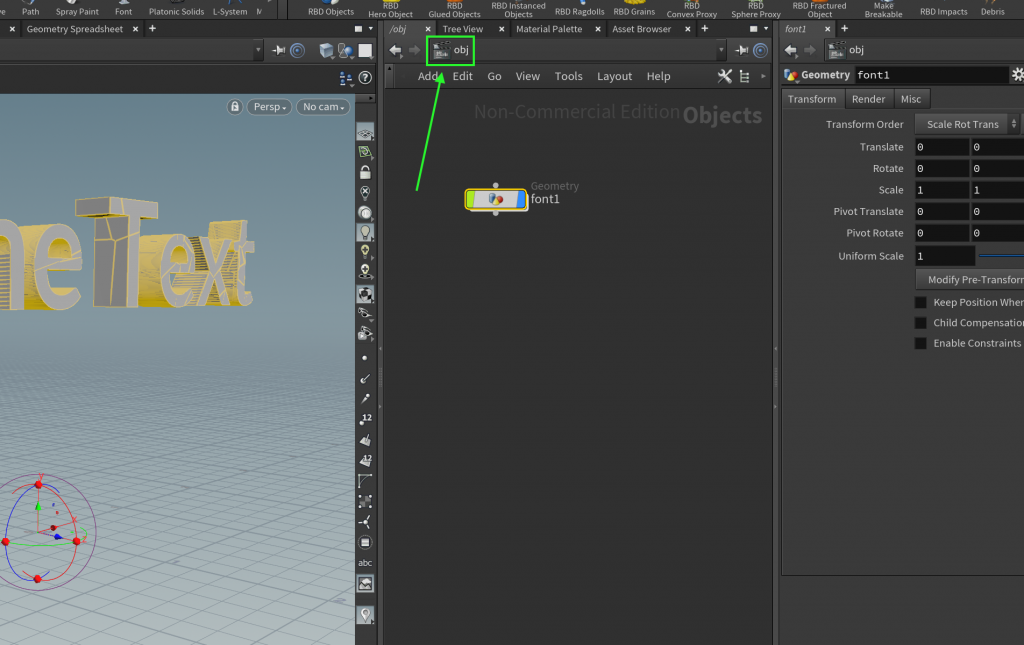Switch to the Tree View tab

tap(462, 29)
